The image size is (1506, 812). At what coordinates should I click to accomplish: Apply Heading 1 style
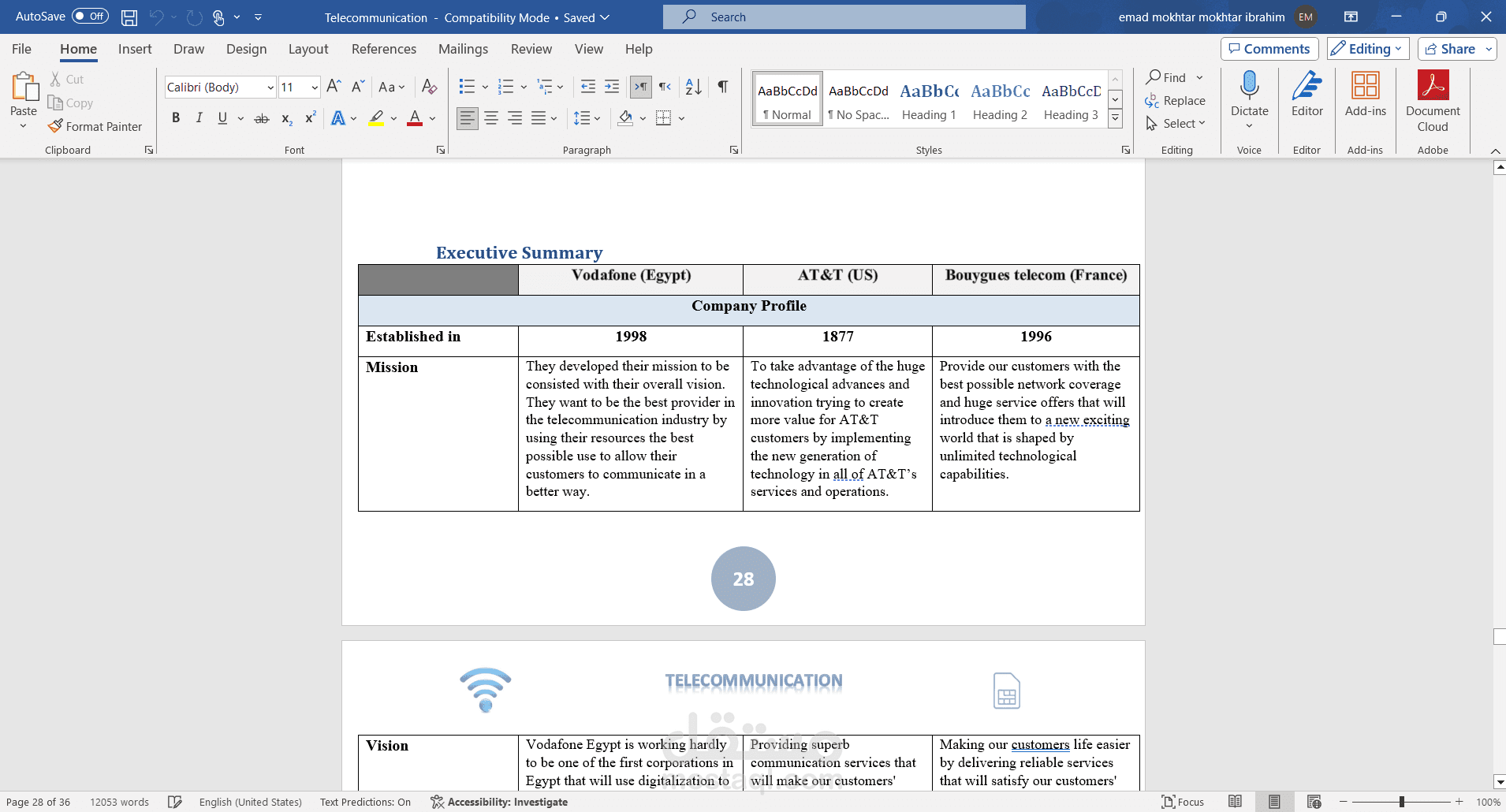click(x=929, y=99)
